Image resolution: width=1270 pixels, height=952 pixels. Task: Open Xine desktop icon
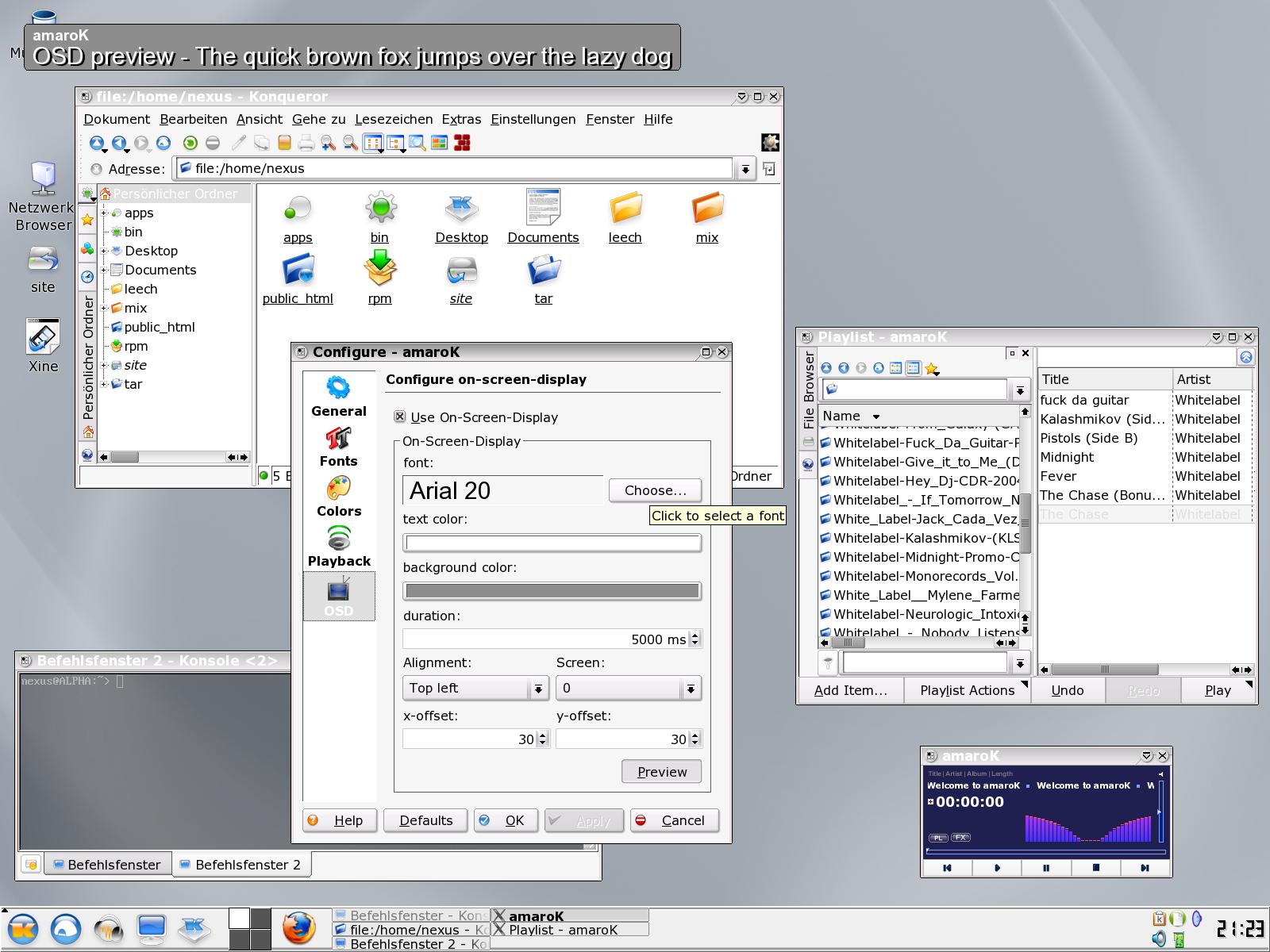click(x=43, y=347)
